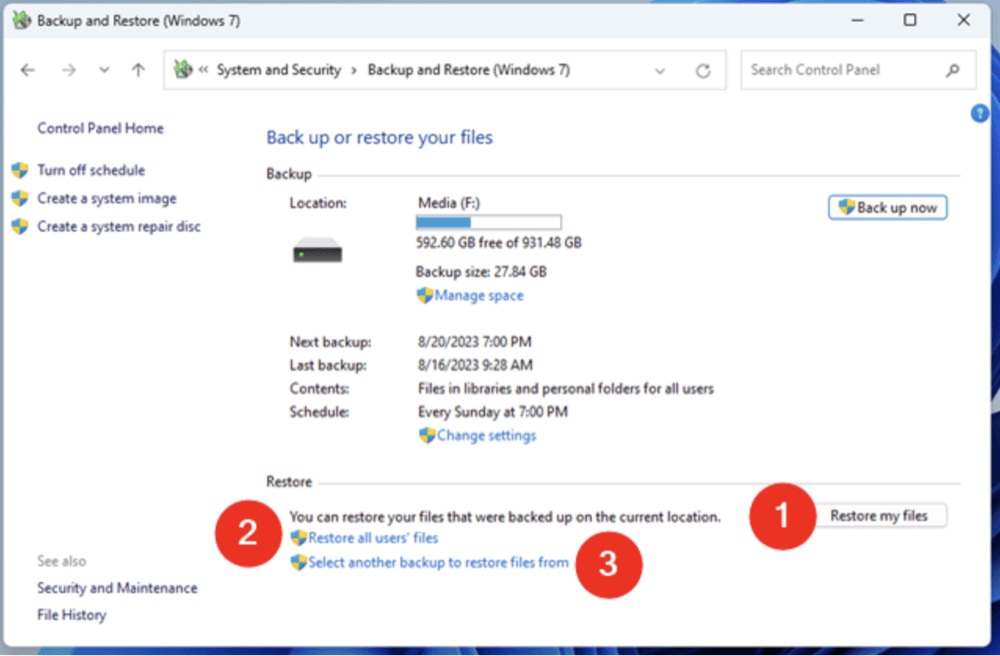Screen dimensions: 1000x656
Task: Open Change settings under the schedule
Action: [x=485, y=435]
